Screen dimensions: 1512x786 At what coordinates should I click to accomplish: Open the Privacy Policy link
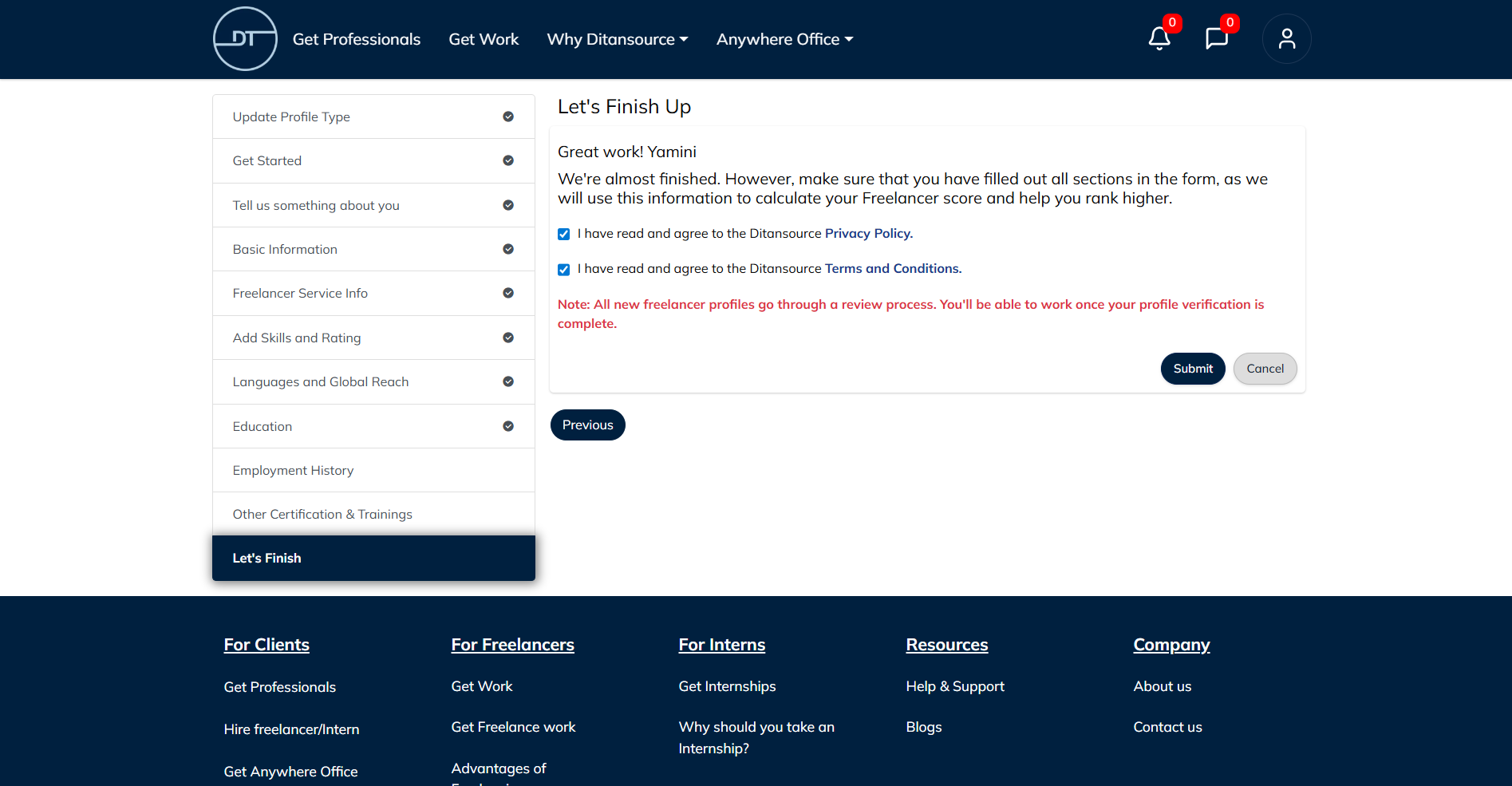tap(869, 234)
